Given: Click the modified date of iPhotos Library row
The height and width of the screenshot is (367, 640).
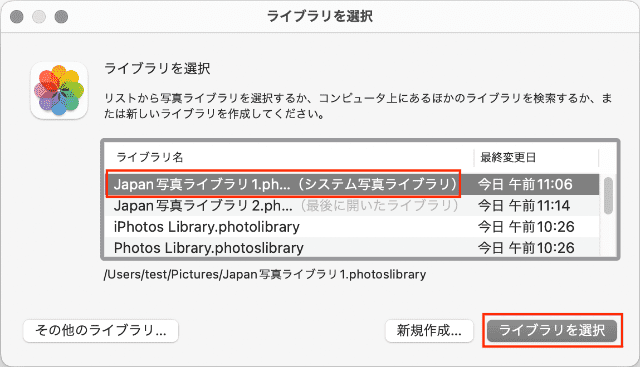Looking at the screenshot, I should tap(526, 227).
